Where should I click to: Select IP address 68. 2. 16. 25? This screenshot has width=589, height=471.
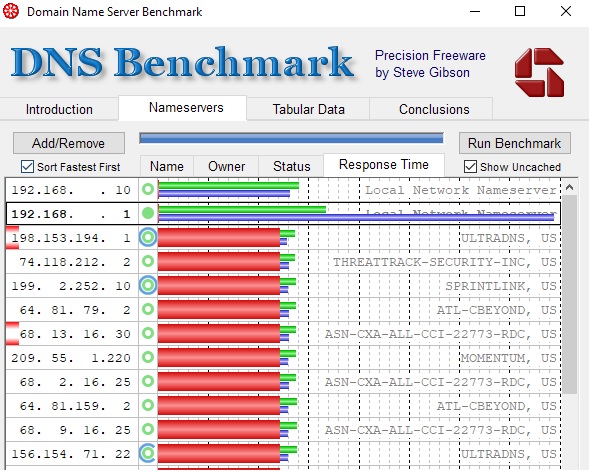(x=75, y=382)
